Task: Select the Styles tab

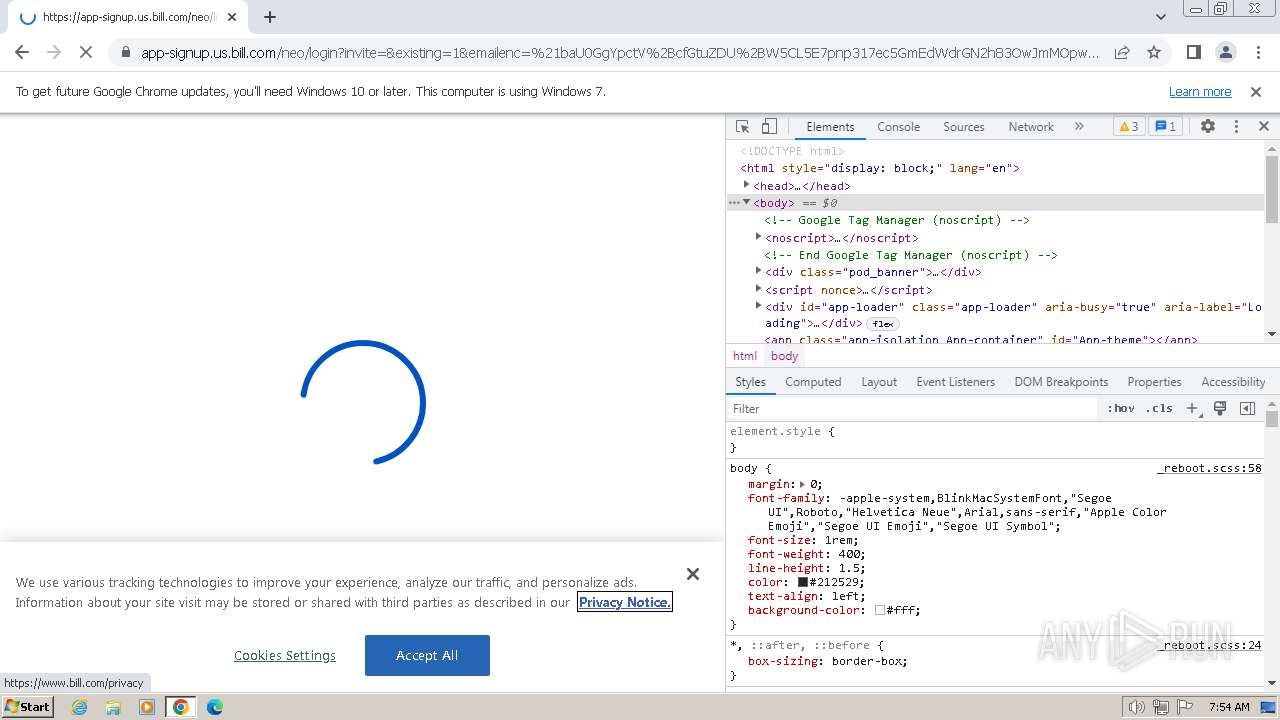Action: tap(750, 382)
